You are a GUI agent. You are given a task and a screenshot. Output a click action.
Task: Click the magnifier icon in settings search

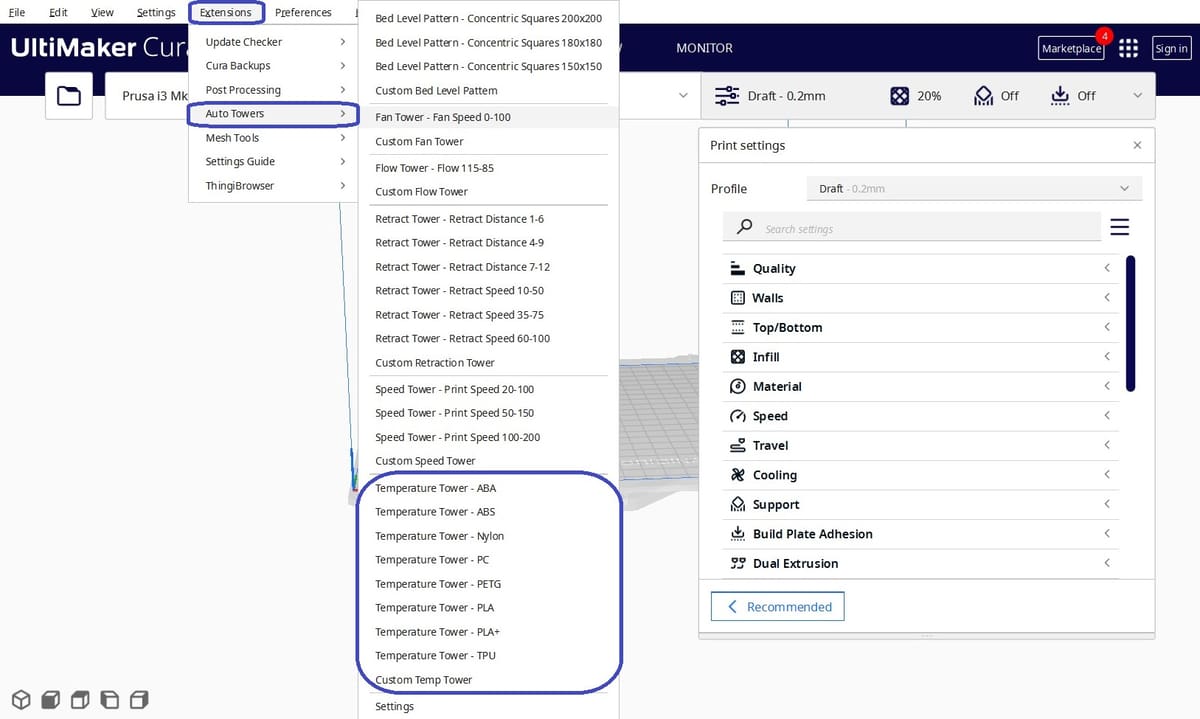click(744, 228)
